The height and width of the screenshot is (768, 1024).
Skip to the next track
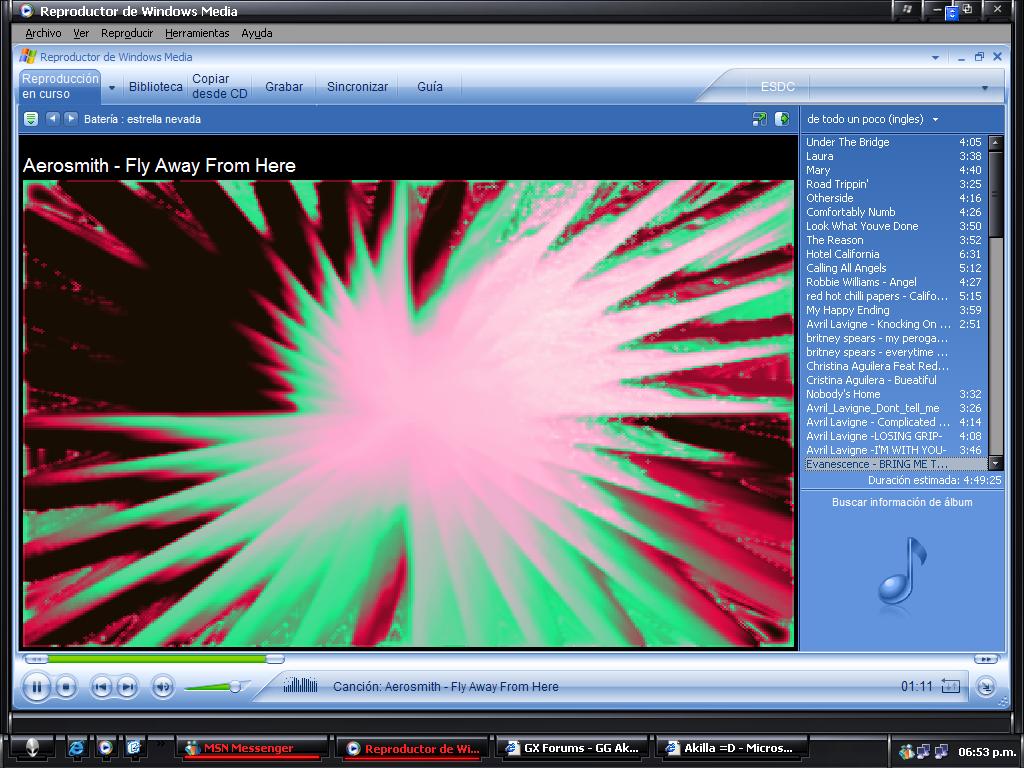tap(127, 687)
